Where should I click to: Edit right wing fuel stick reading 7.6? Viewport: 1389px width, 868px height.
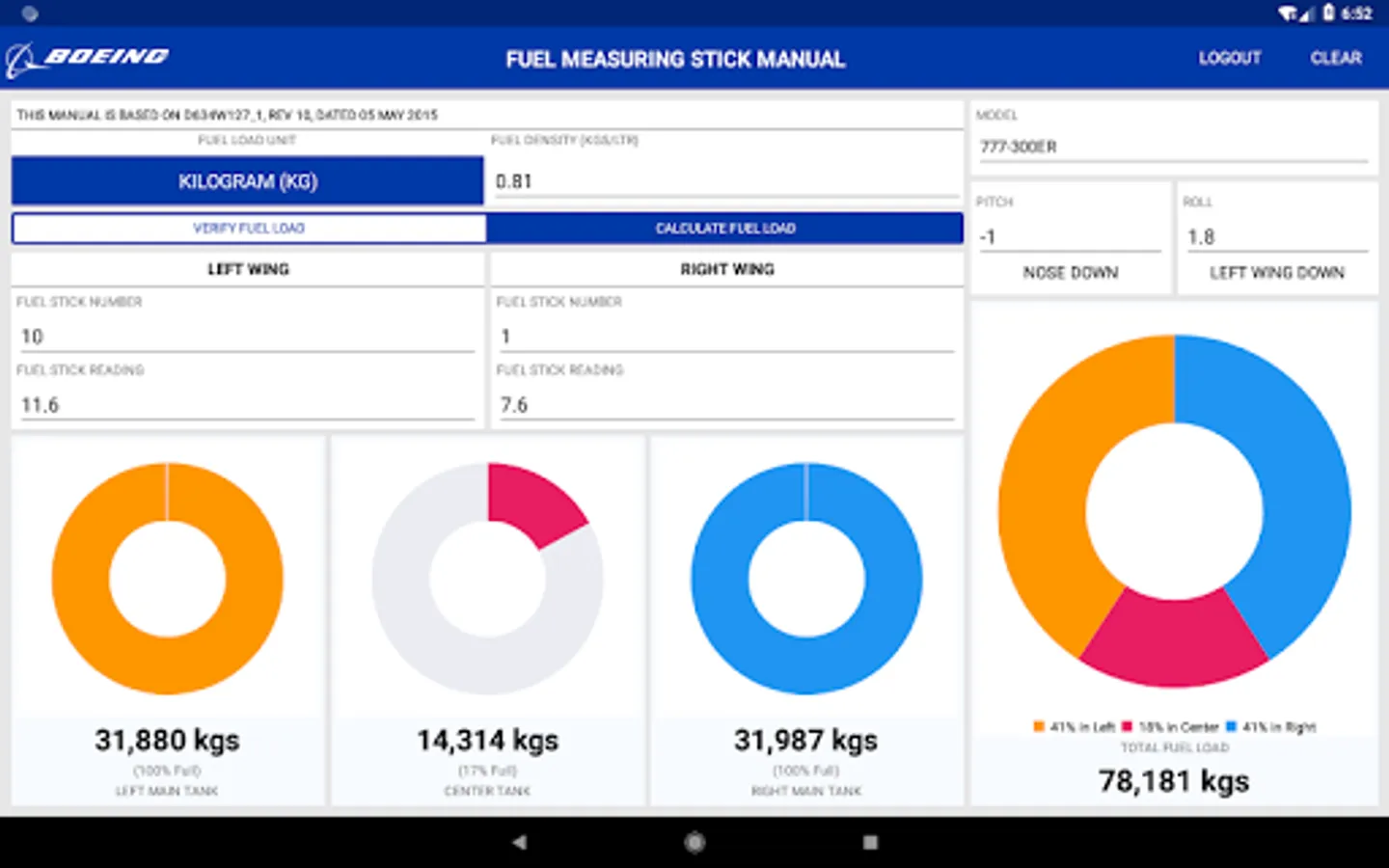(725, 405)
